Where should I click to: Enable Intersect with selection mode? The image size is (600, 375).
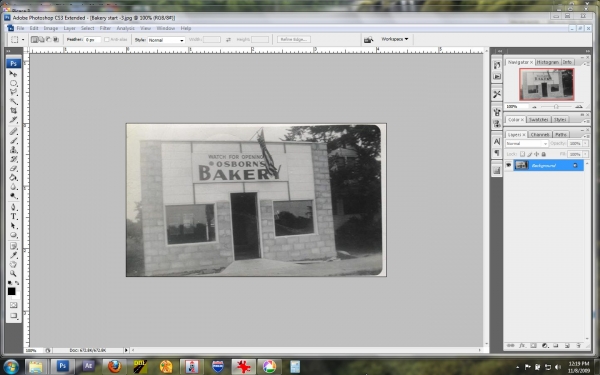coord(56,39)
